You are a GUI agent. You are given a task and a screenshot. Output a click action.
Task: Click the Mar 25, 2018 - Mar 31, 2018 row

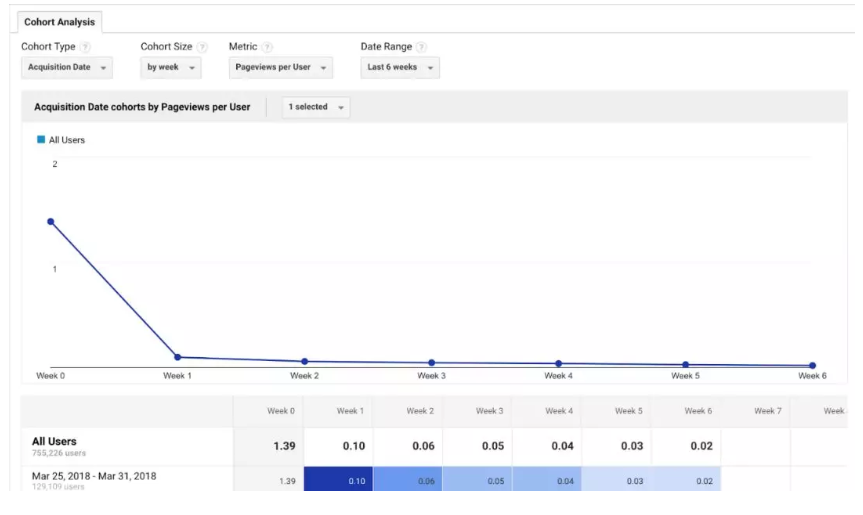pos(94,477)
